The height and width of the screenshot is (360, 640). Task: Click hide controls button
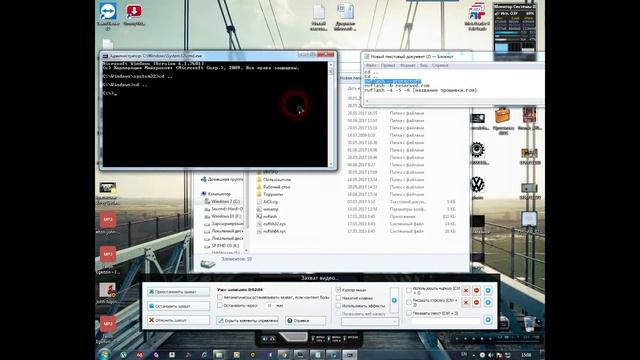(247, 321)
